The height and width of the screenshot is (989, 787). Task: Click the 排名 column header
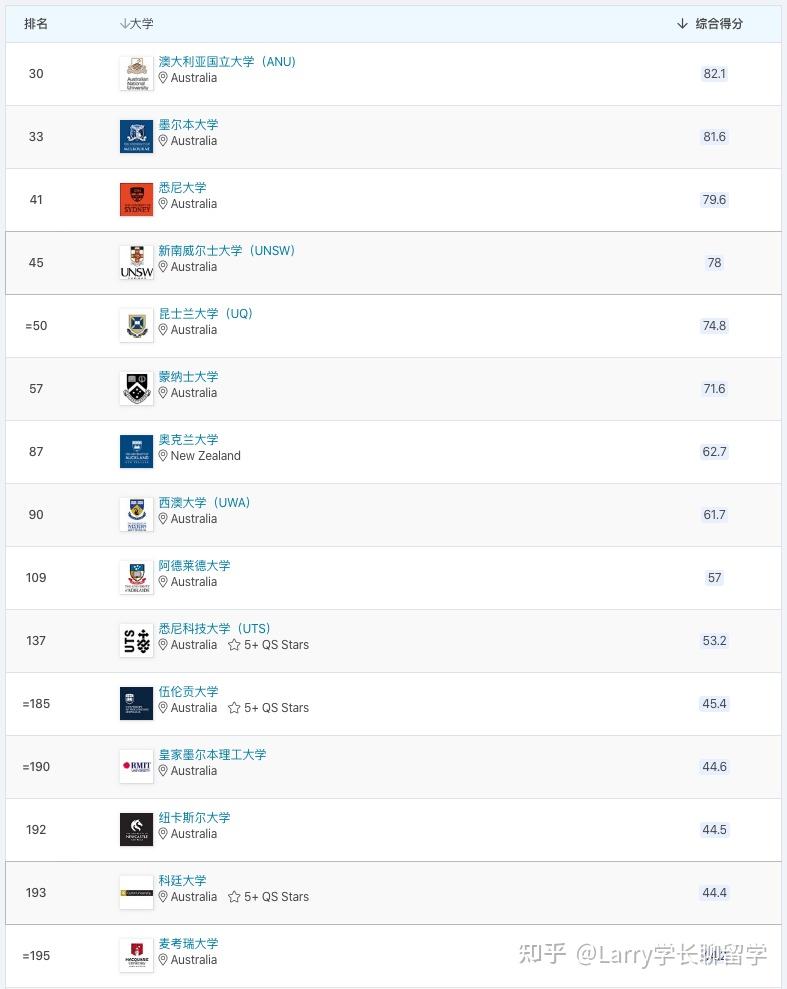(x=36, y=24)
